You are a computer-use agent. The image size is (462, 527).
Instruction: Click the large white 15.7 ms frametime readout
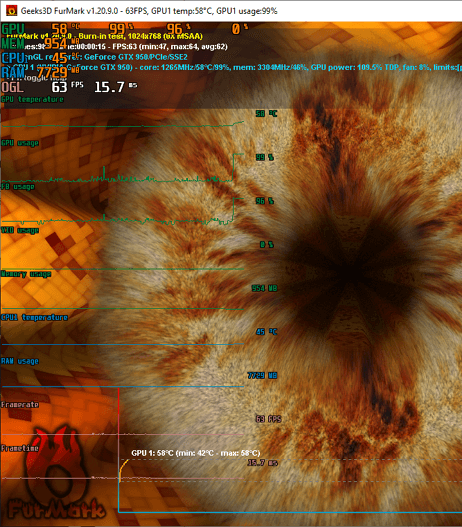click(x=116, y=87)
